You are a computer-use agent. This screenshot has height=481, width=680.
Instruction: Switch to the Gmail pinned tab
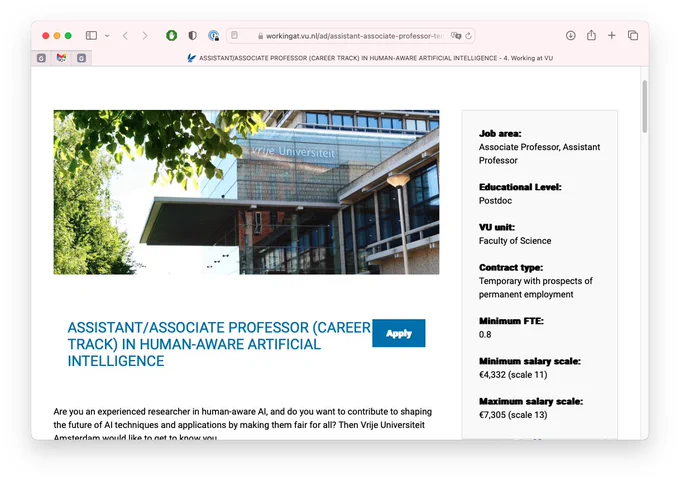[61, 58]
